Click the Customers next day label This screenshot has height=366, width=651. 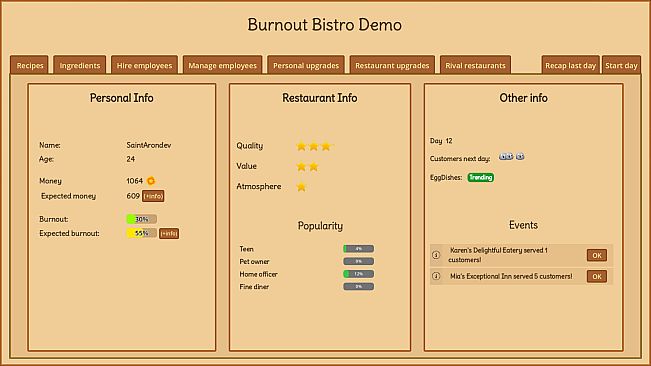pyautogui.click(x=460, y=159)
